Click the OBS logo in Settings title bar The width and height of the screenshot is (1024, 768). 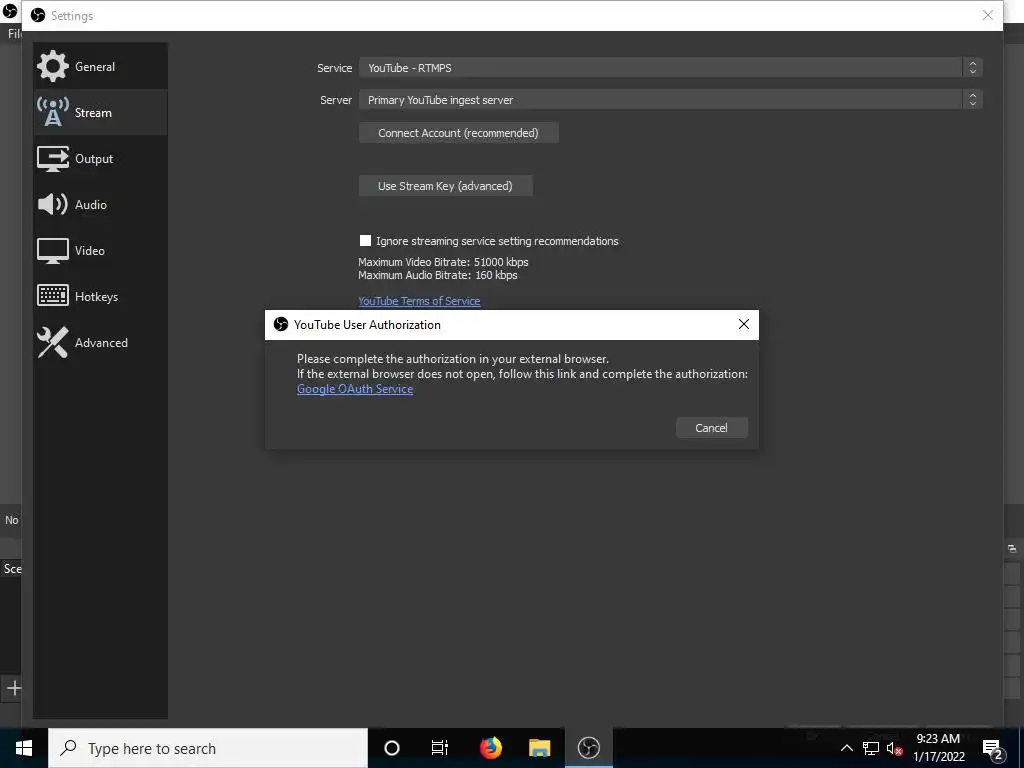pyautogui.click(x=38, y=15)
